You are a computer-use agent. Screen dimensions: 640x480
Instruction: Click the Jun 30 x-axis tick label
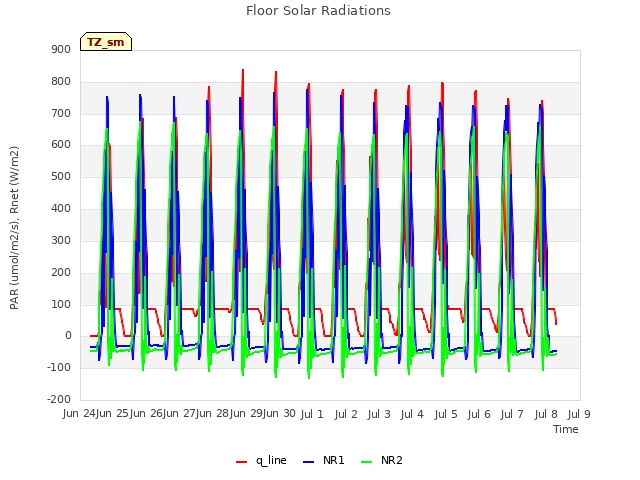[279, 414]
